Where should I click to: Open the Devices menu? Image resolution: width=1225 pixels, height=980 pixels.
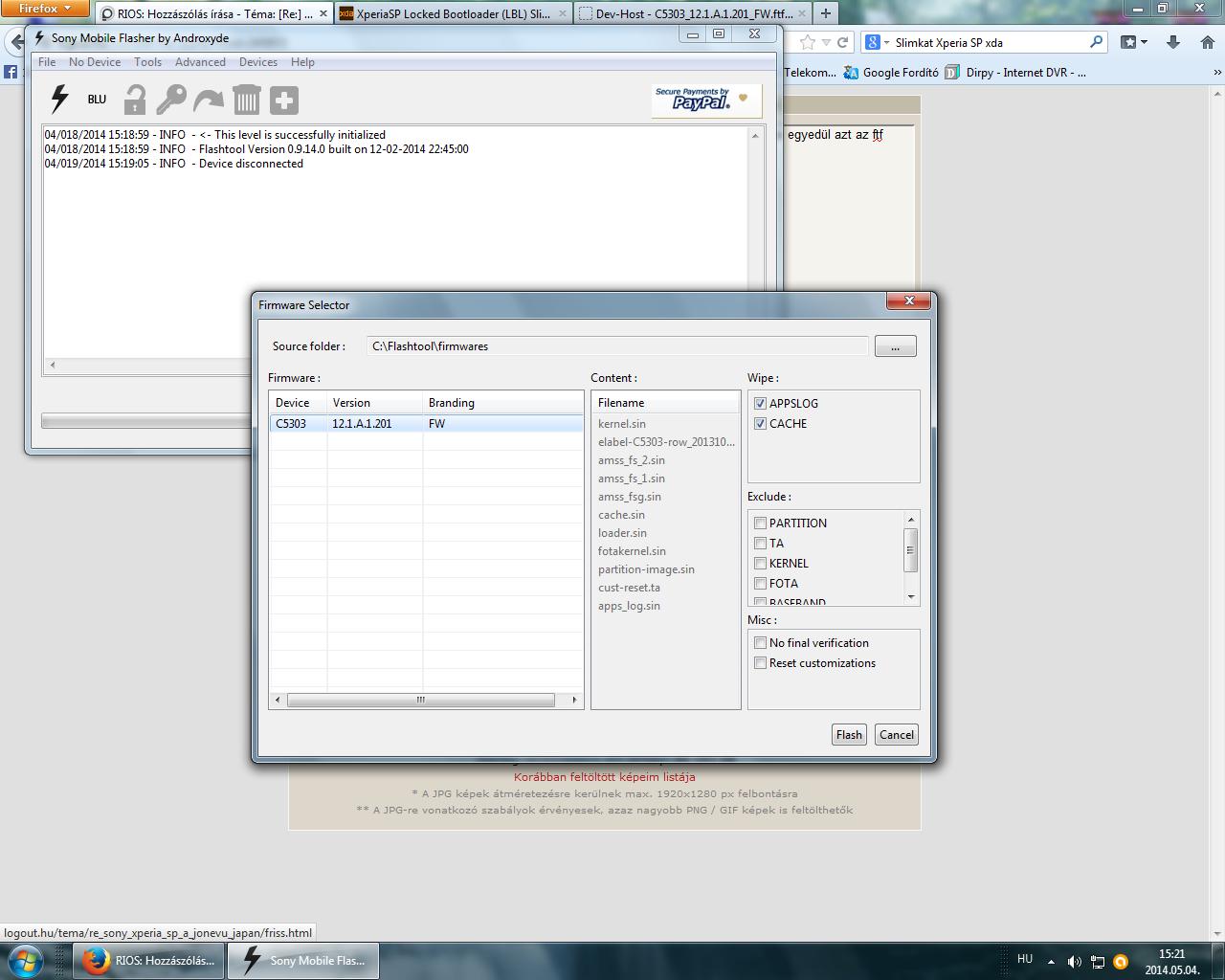coord(258,61)
